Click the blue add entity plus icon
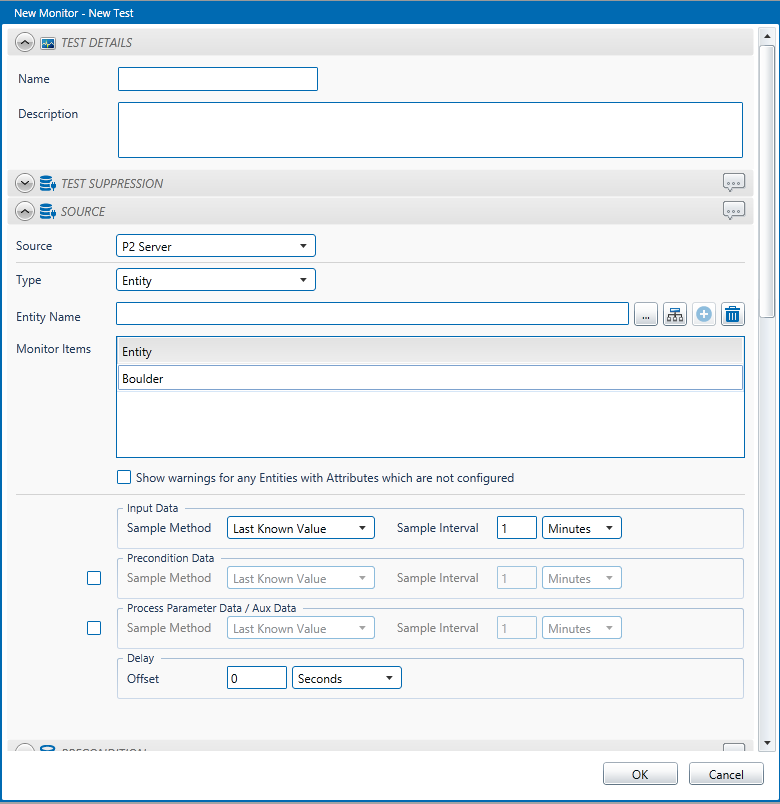The height and width of the screenshot is (804, 780). [704, 314]
